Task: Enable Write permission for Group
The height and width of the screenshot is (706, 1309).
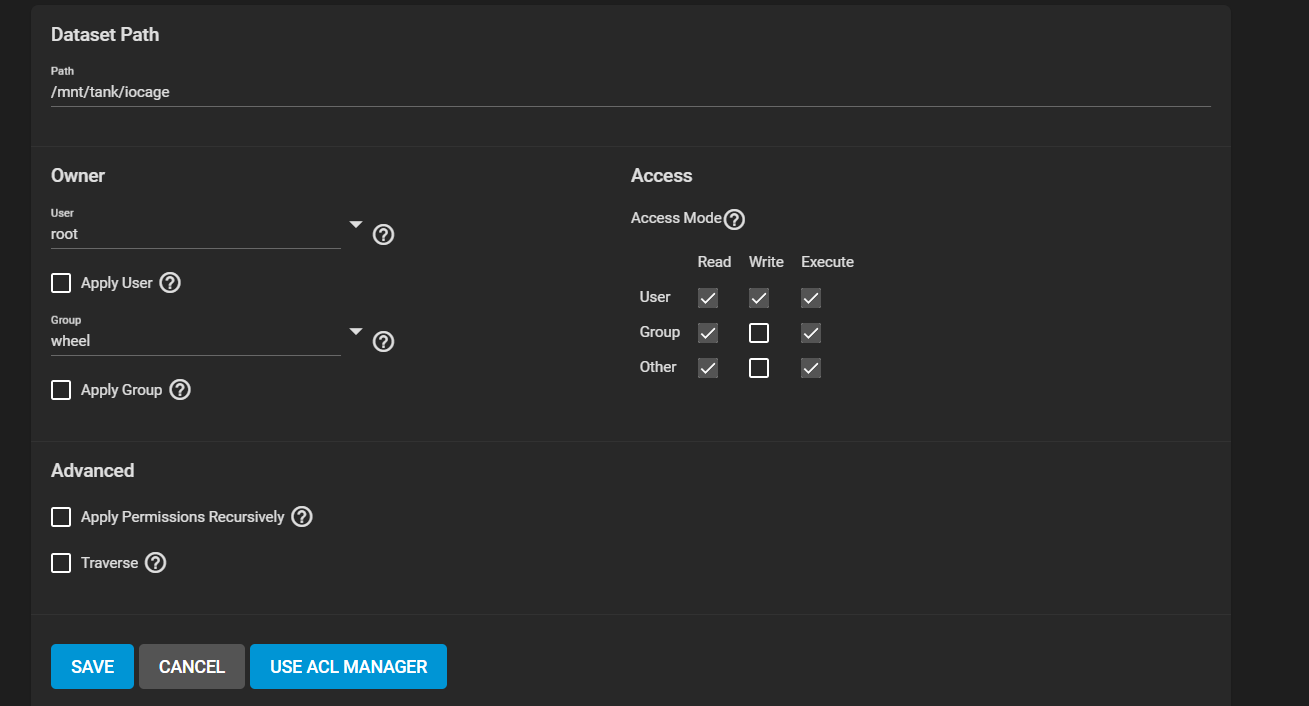Action: coord(759,333)
